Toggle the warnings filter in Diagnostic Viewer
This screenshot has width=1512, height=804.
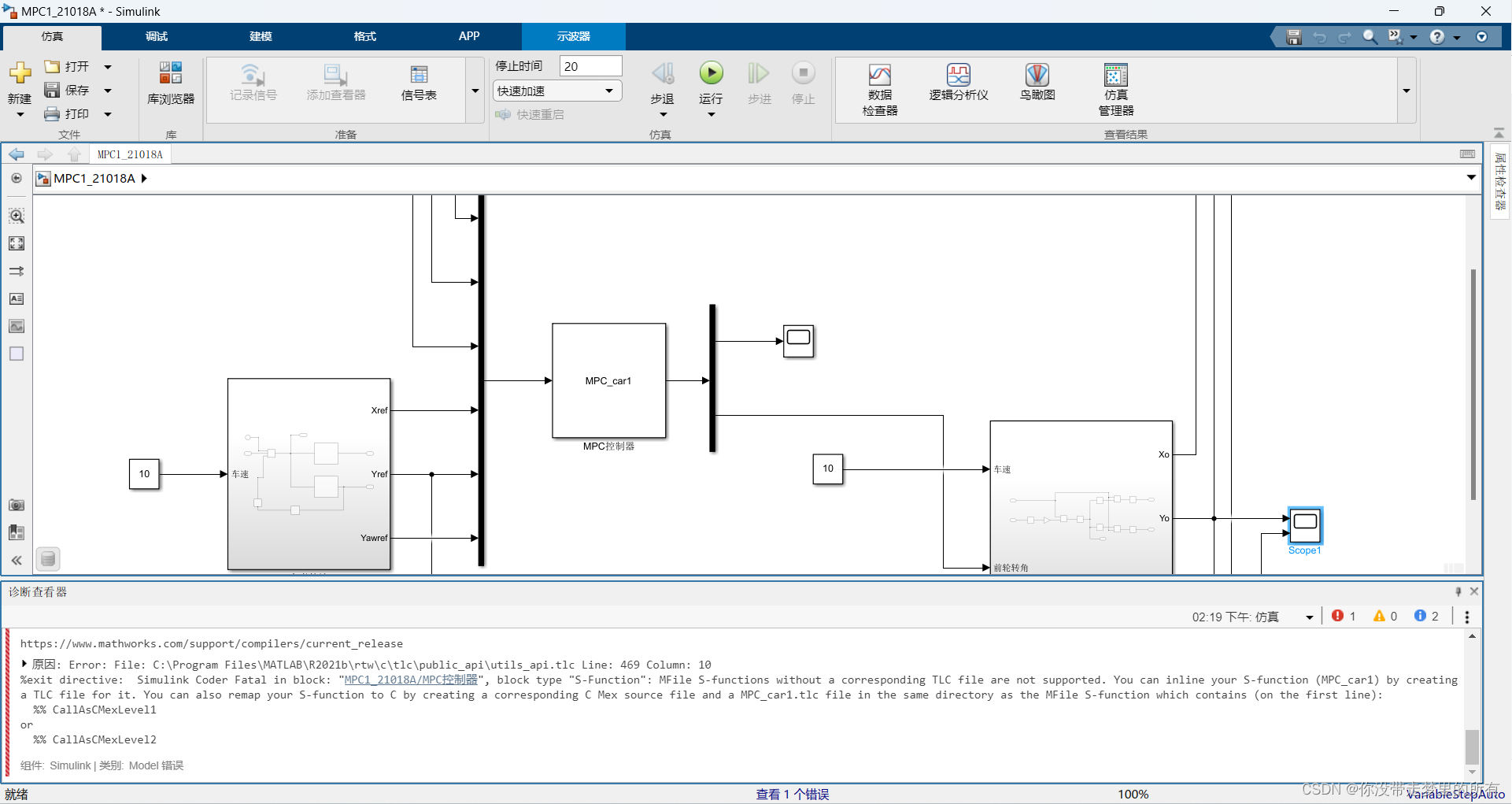click(1385, 616)
